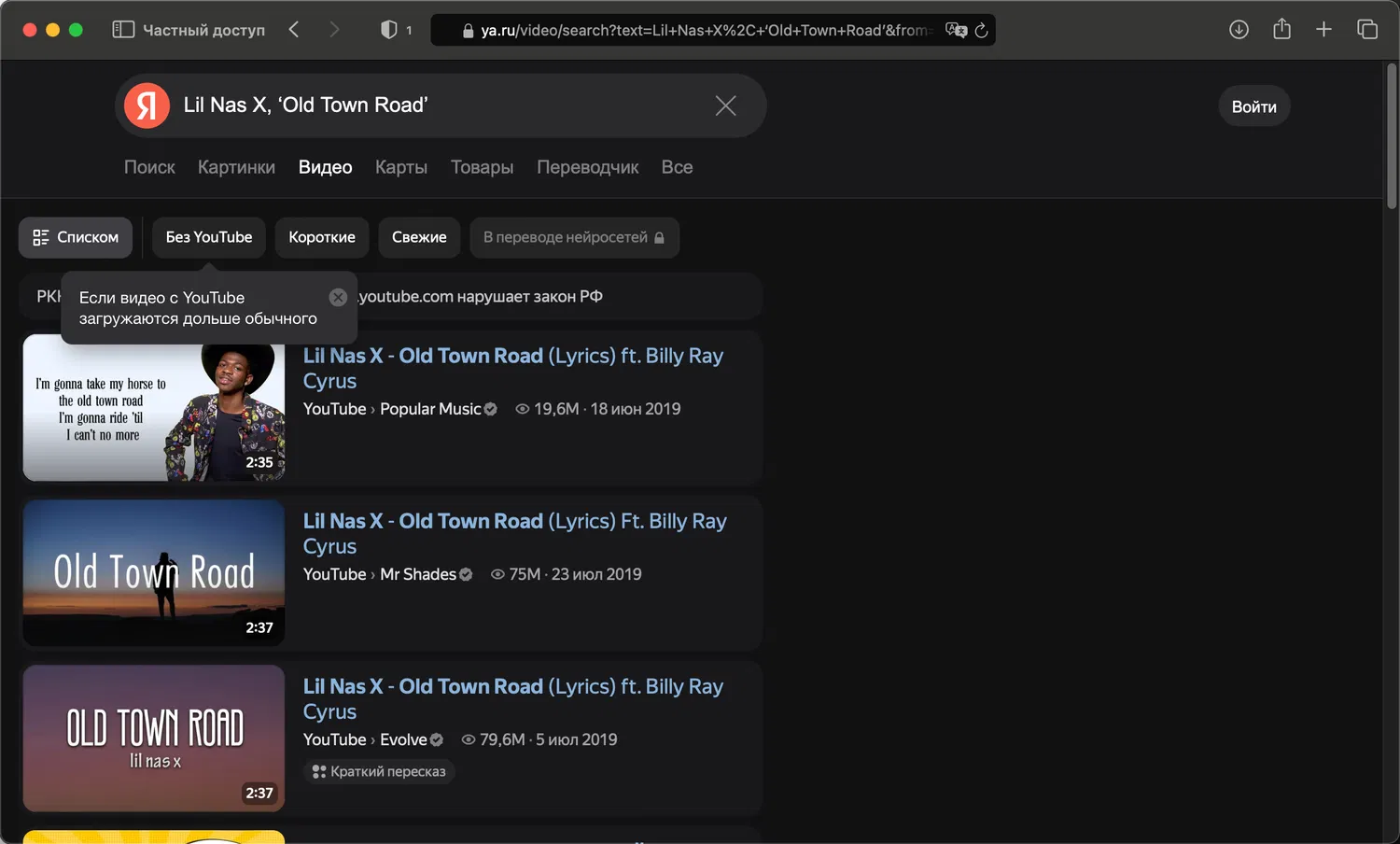Expand the Все services menu
Screen dimensions: 1400x844
pos(677,167)
